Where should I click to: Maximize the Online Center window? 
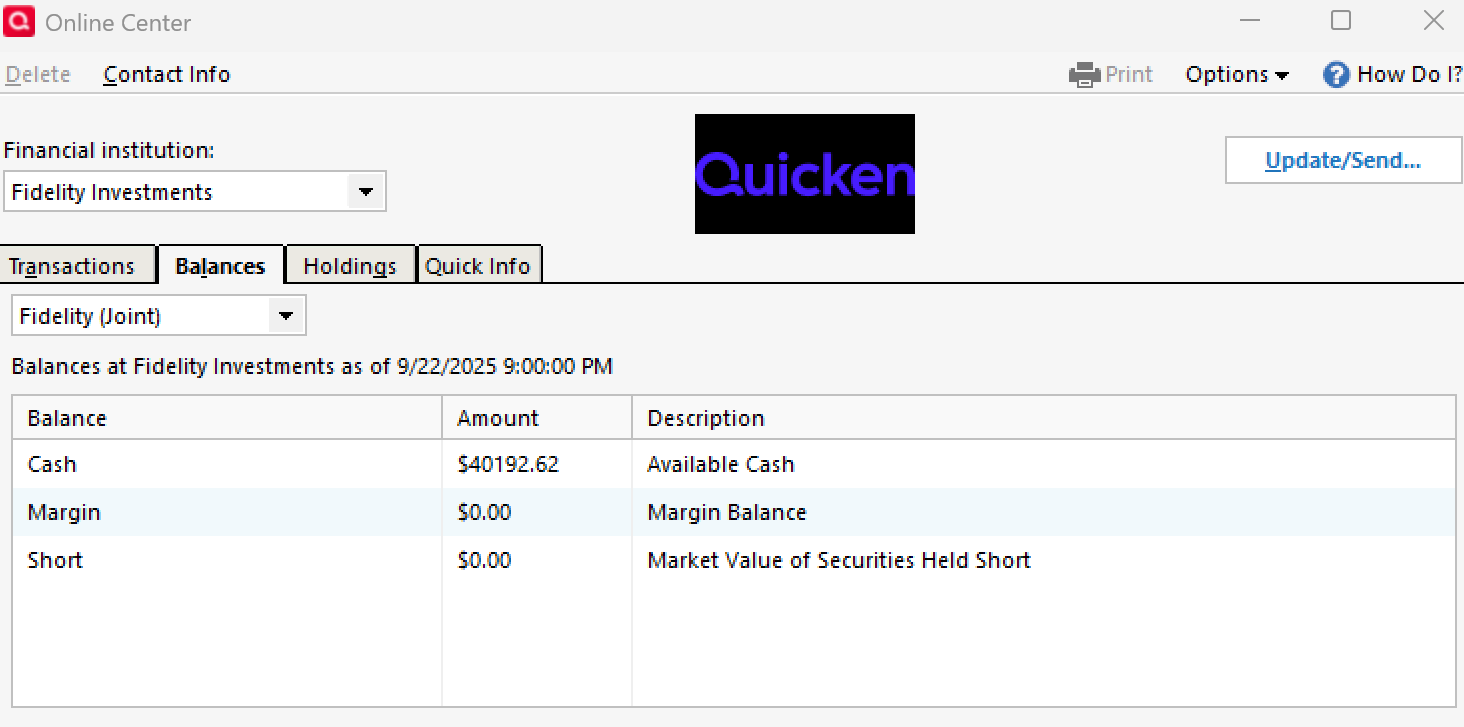point(1340,21)
